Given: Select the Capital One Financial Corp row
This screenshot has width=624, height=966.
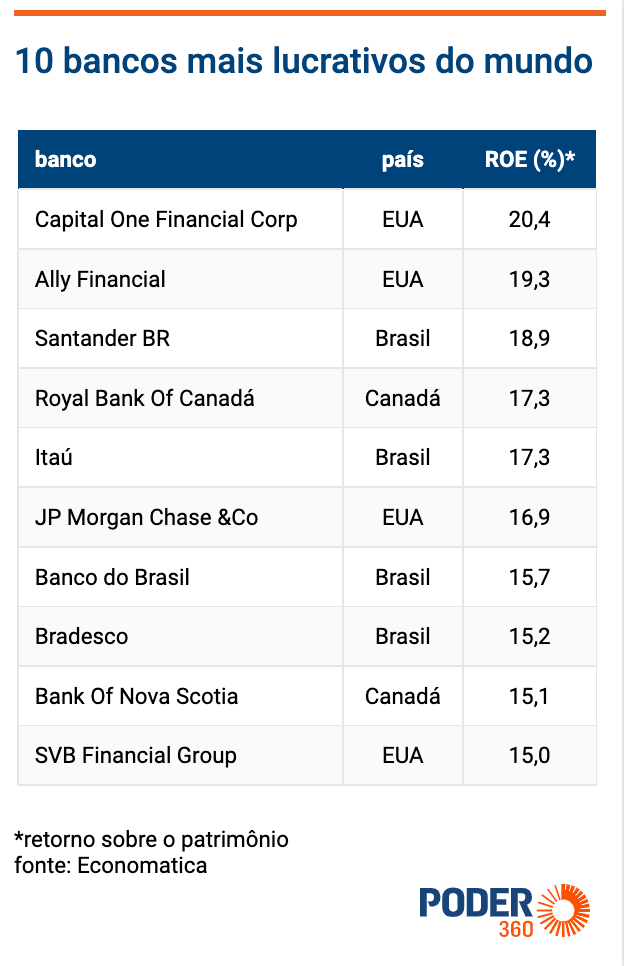Looking at the screenshot, I should point(307,219).
